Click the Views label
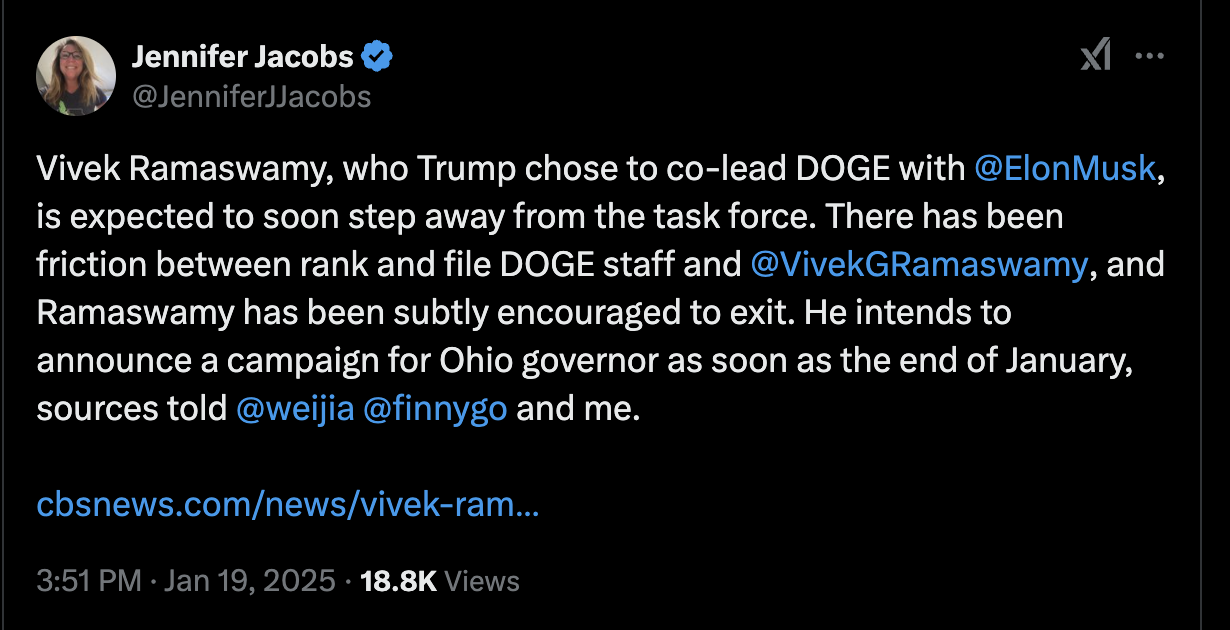 (x=481, y=581)
